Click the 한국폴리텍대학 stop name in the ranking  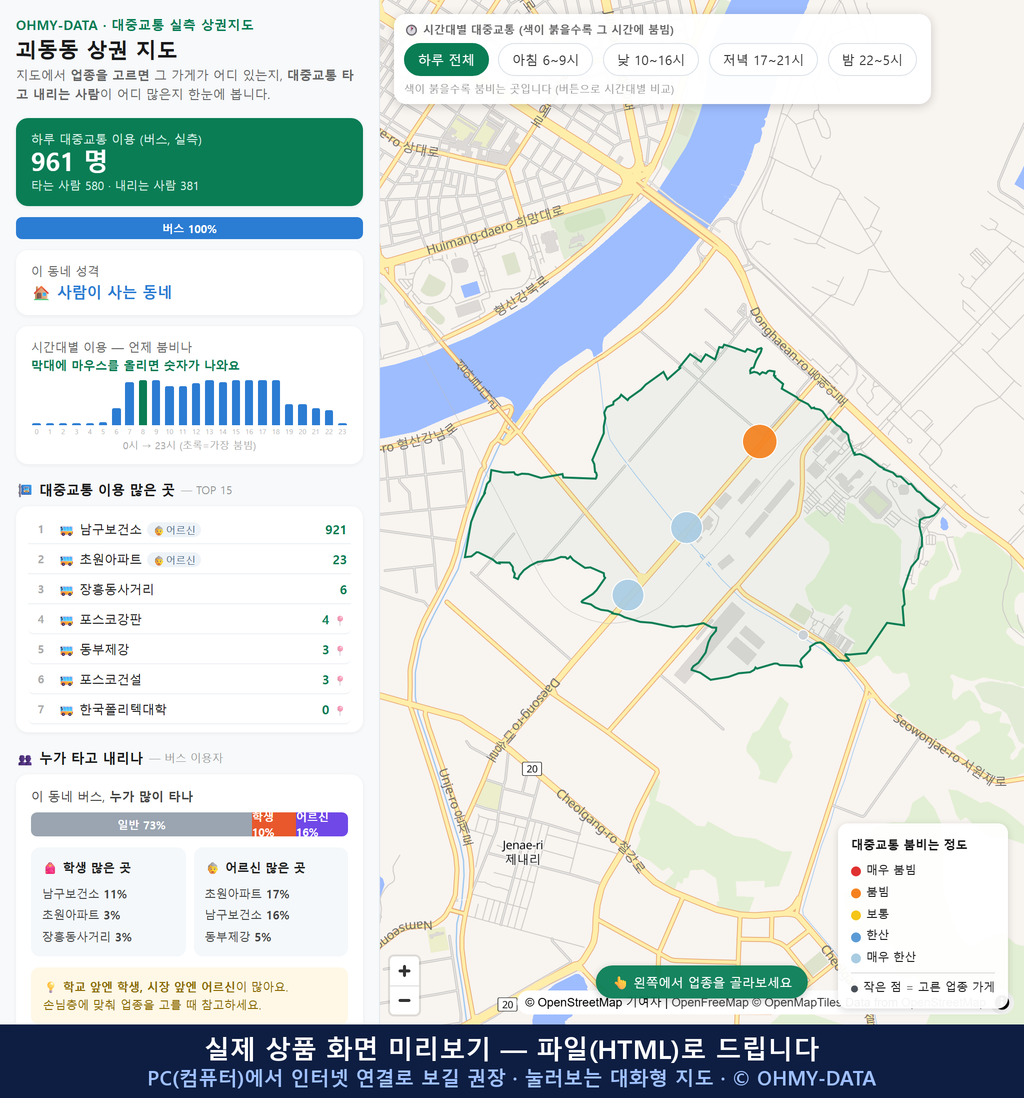123,709
